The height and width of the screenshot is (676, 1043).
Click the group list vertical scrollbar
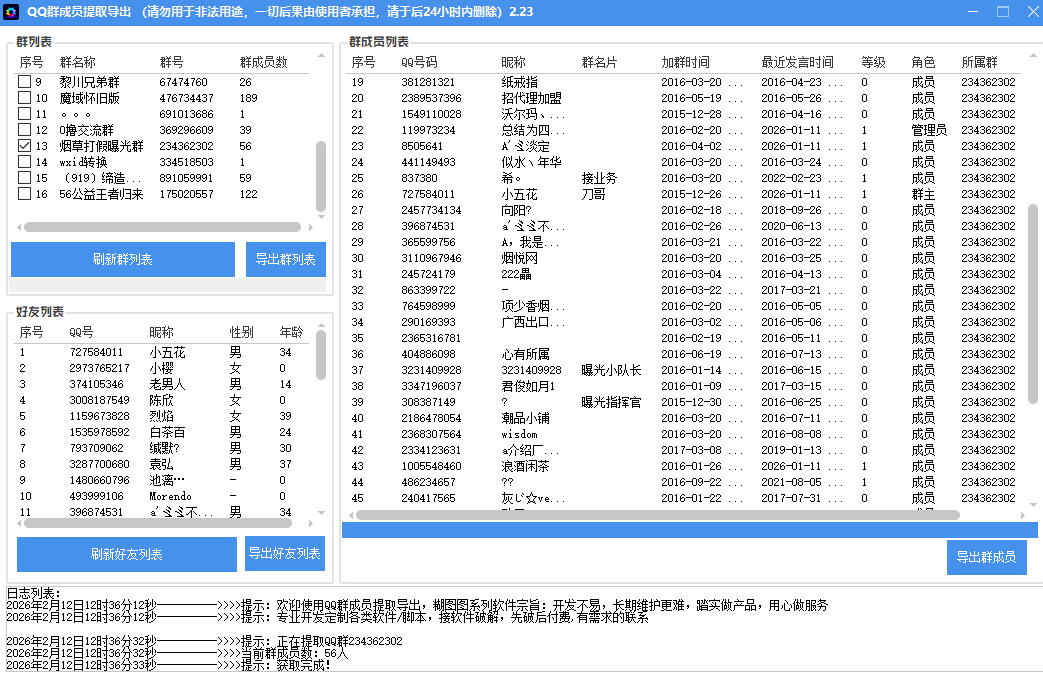click(x=321, y=175)
